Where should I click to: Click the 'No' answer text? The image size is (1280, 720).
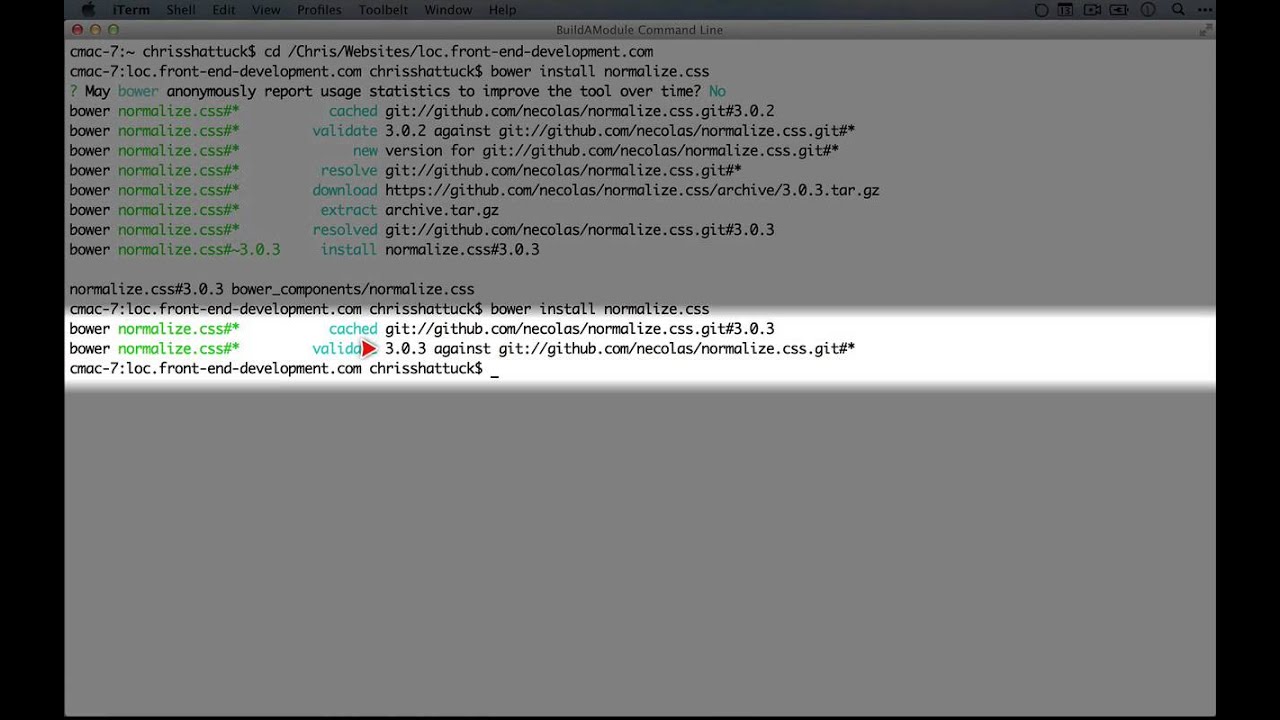717,91
